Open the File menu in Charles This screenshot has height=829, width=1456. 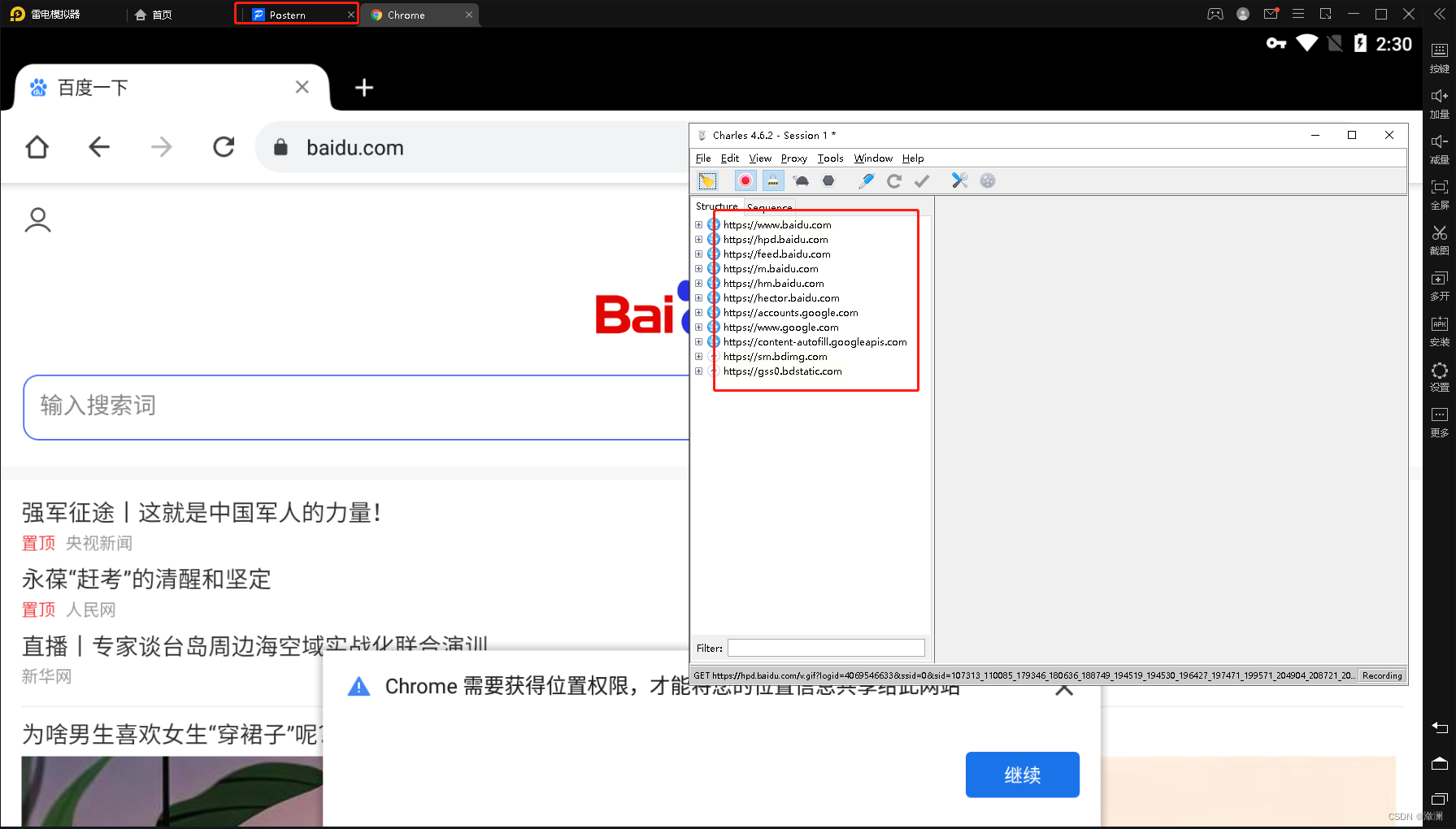tap(703, 158)
